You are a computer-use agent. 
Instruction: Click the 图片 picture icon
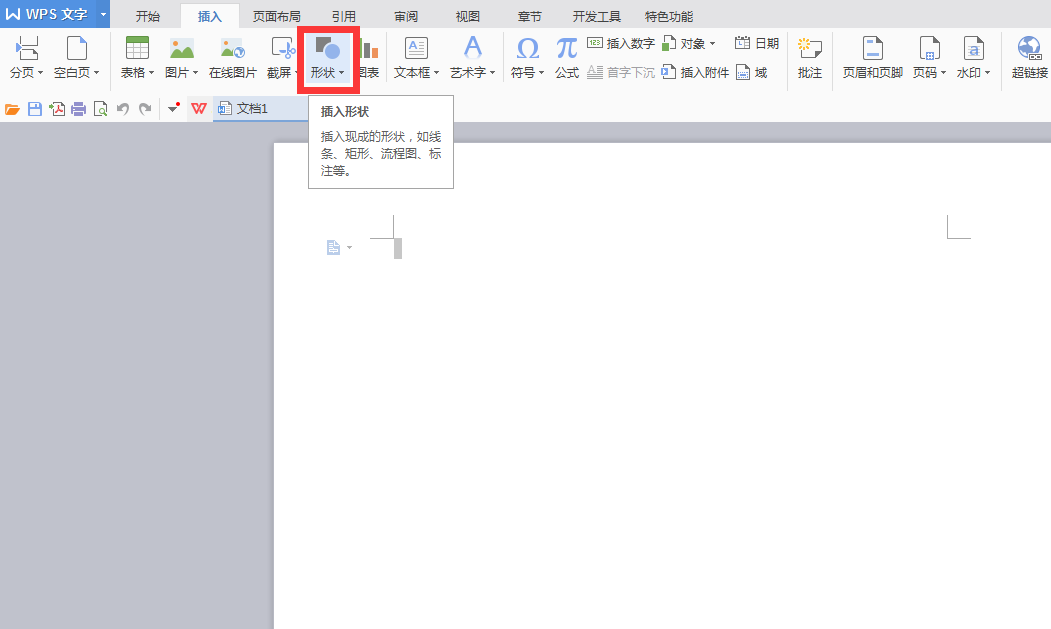pos(181,48)
